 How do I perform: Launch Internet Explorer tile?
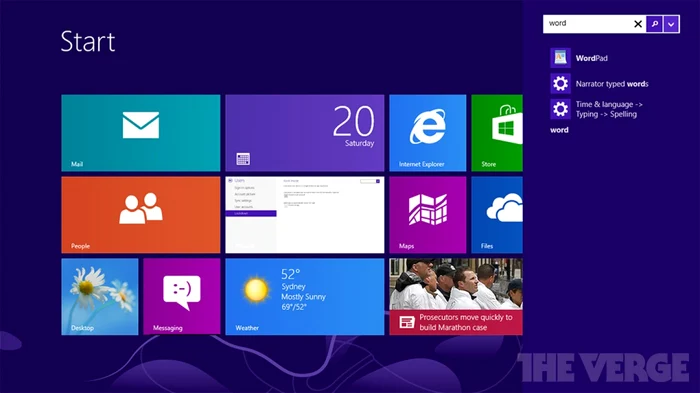pos(428,133)
